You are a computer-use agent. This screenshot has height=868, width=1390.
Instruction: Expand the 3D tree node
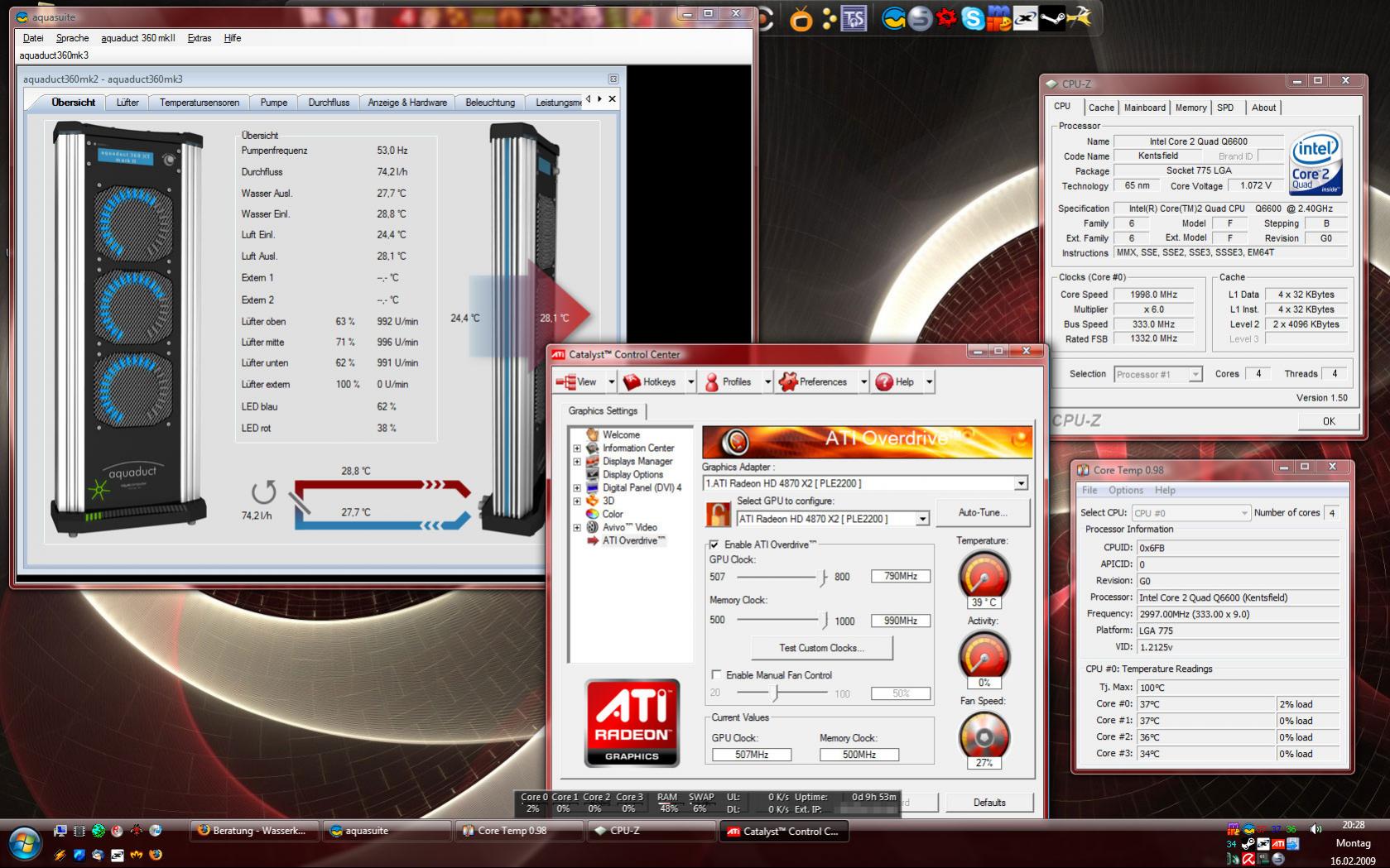(577, 501)
